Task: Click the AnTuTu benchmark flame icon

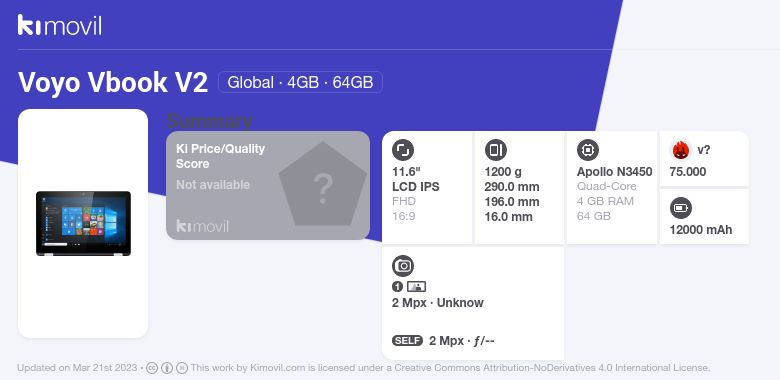Action: click(x=681, y=150)
